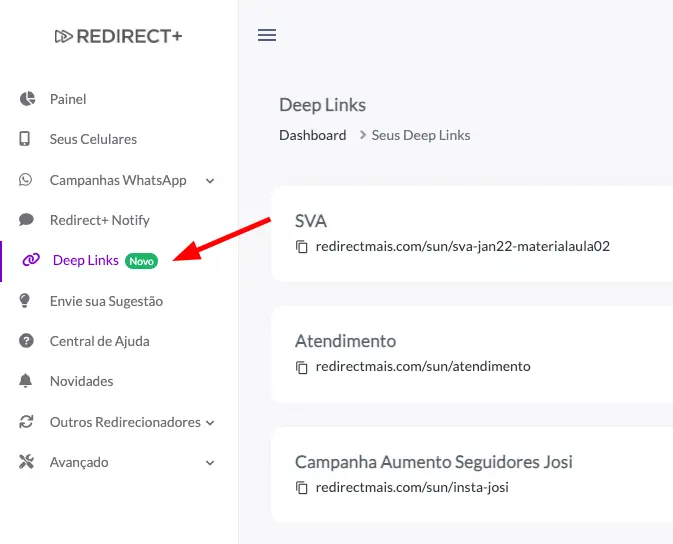
Task: Open Avançado menu item
Action: pos(79,462)
